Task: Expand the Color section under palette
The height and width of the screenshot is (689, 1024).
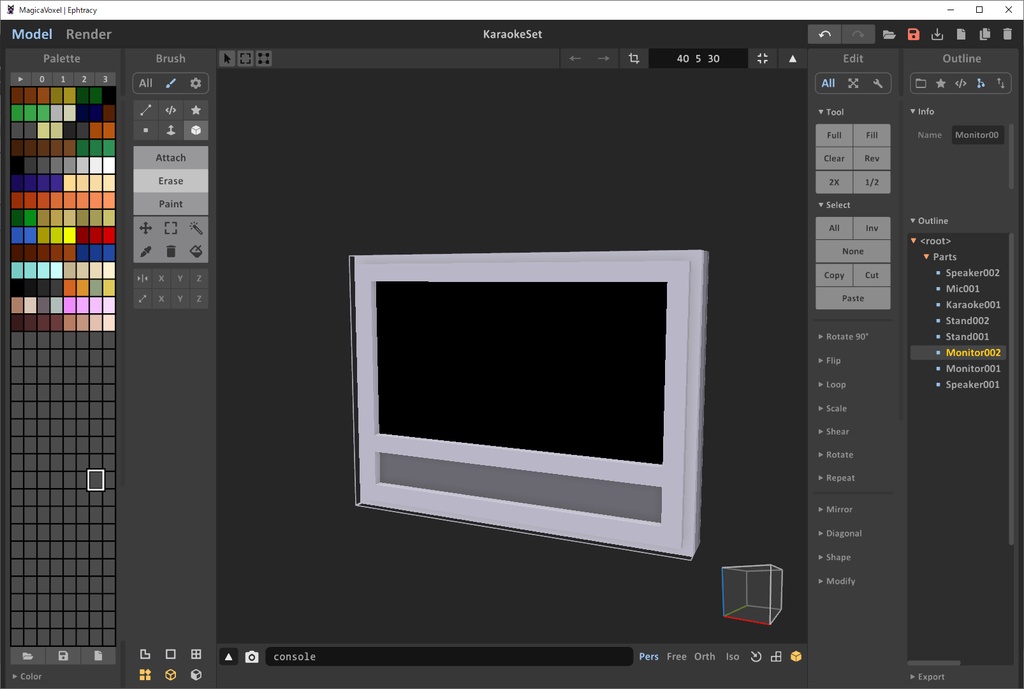Action: pyautogui.click(x=27, y=677)
